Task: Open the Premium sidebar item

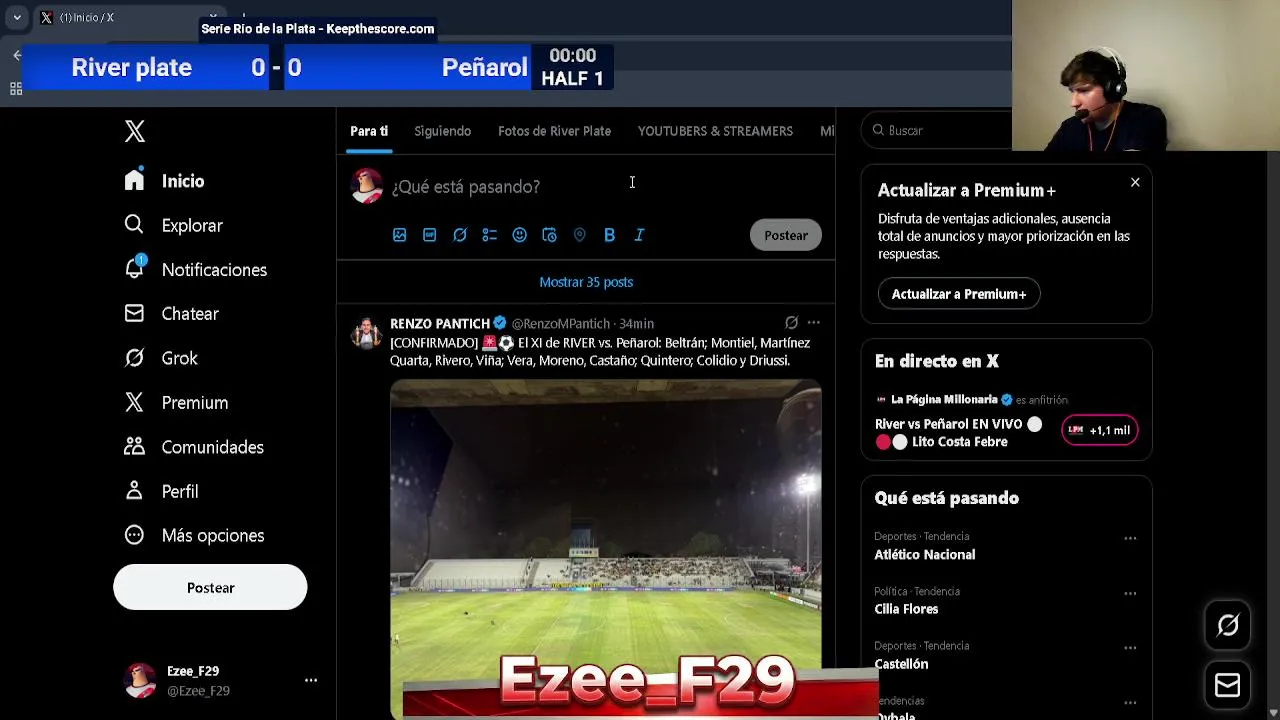Action: coord(176,402)
